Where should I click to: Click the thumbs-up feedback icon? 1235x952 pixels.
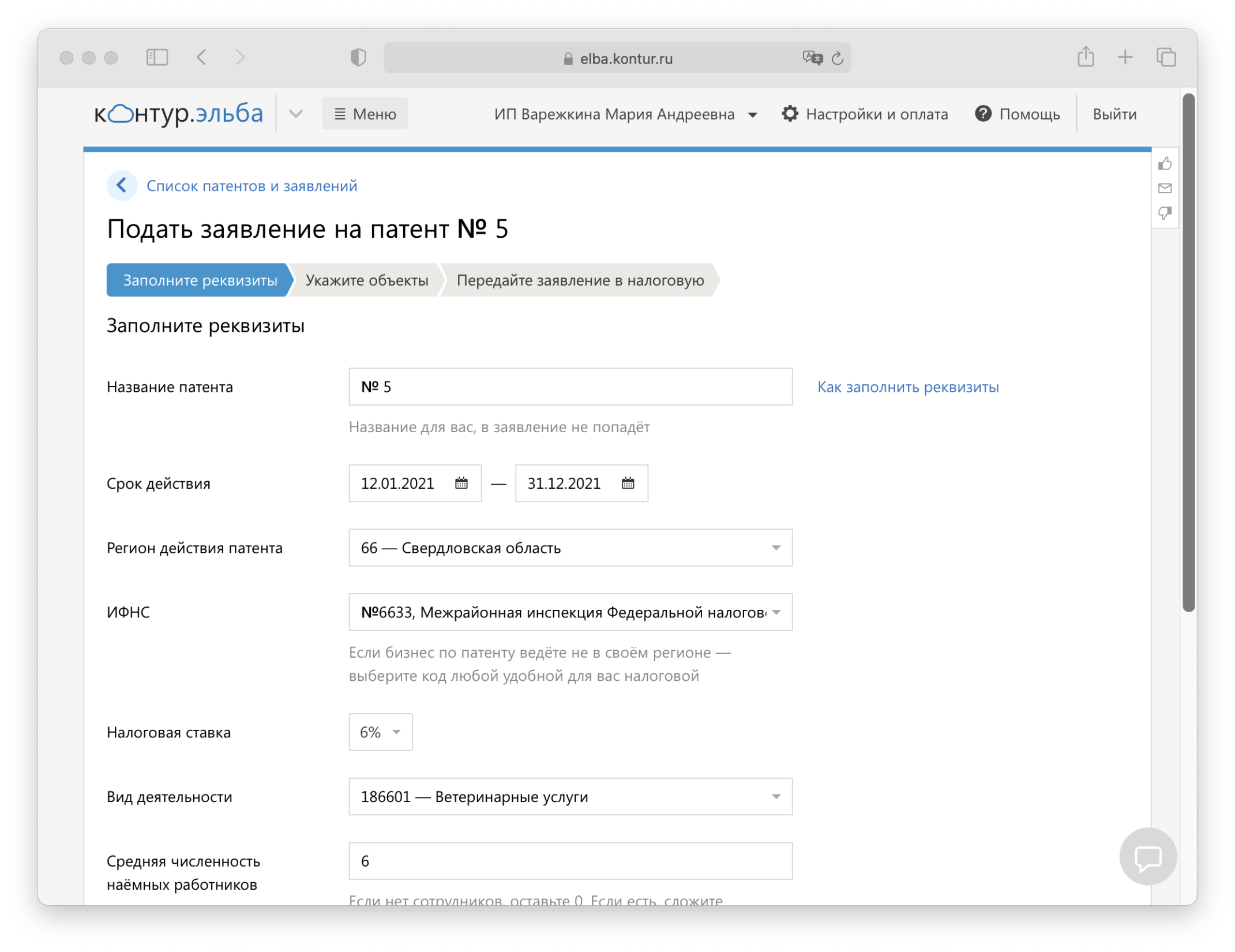(1164, 164)
